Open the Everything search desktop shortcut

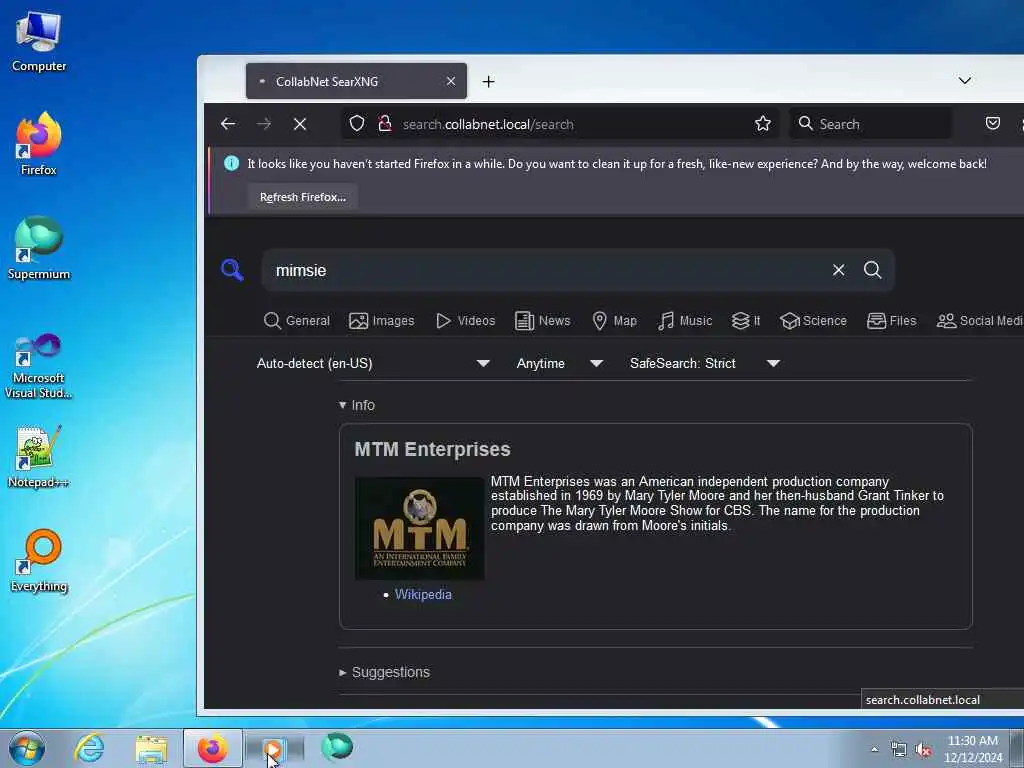pos(39,562)
